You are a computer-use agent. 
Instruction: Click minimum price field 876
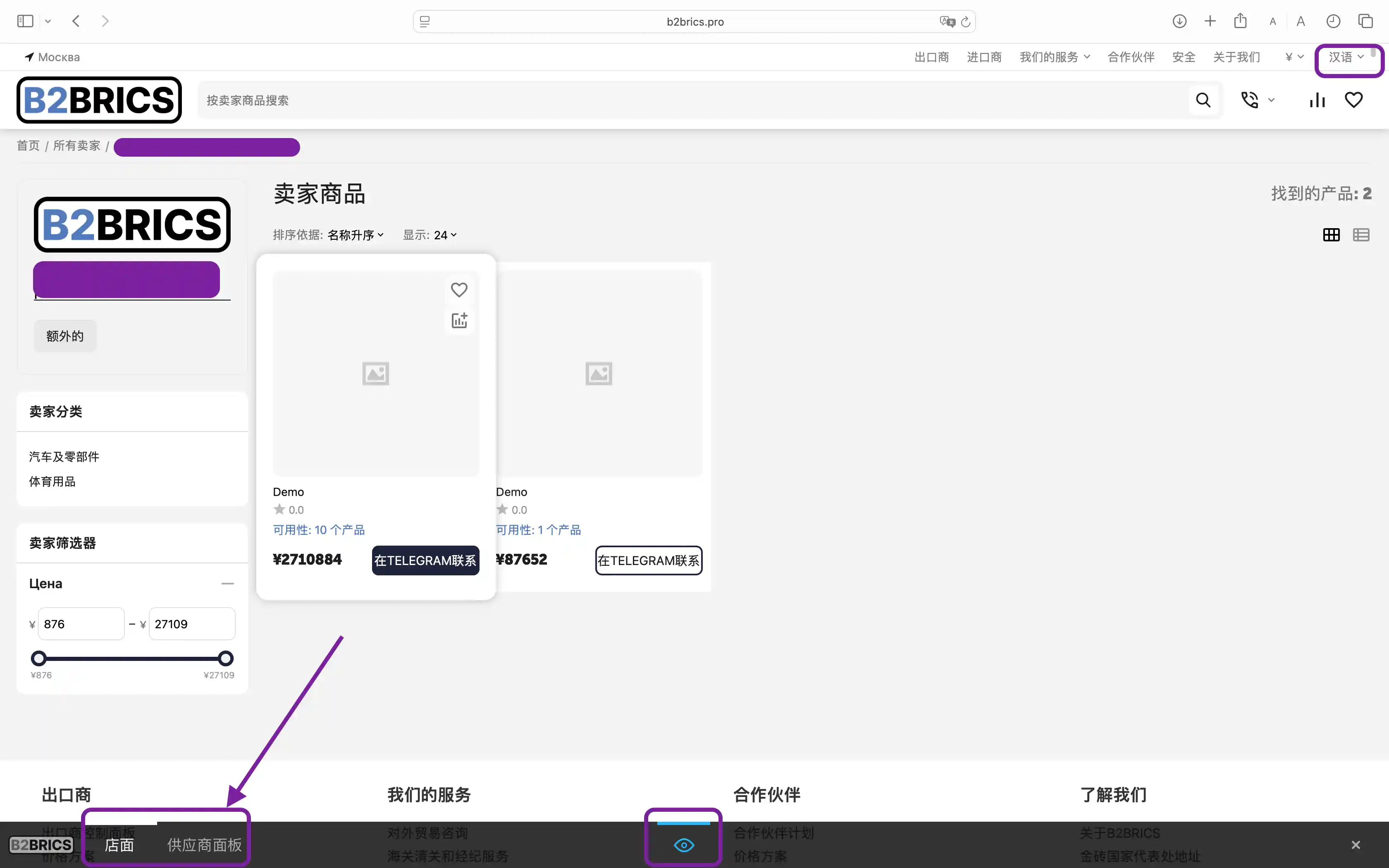pyautogui.click(x=81, y=623)
